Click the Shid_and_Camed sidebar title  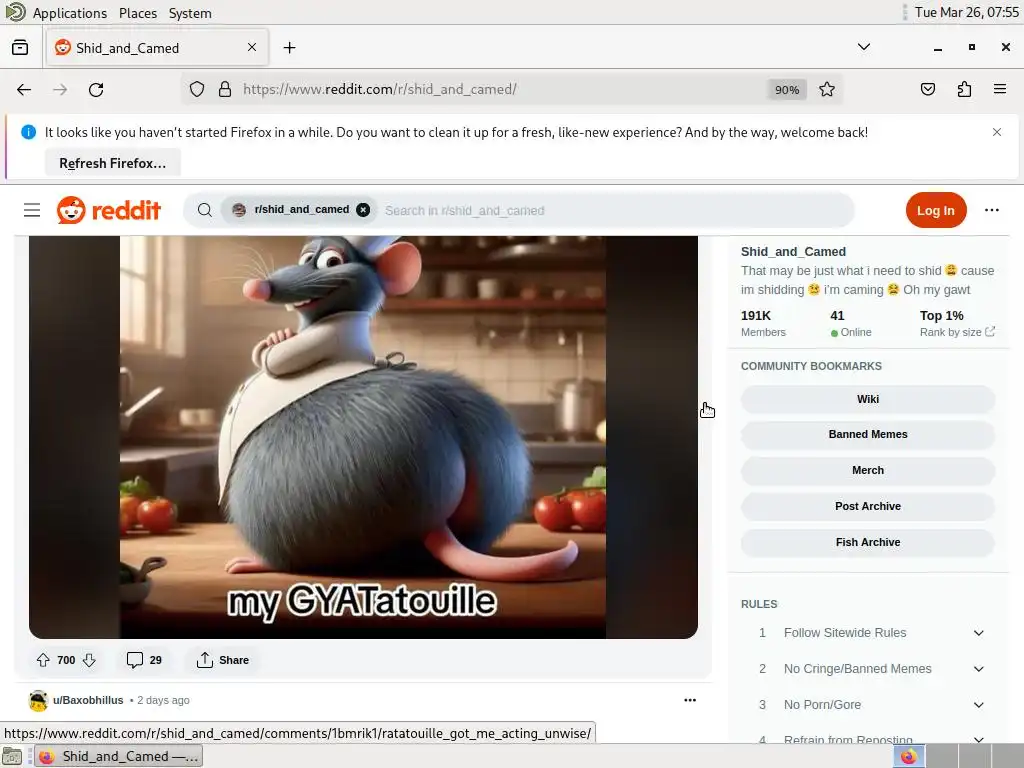click(793, 251)
